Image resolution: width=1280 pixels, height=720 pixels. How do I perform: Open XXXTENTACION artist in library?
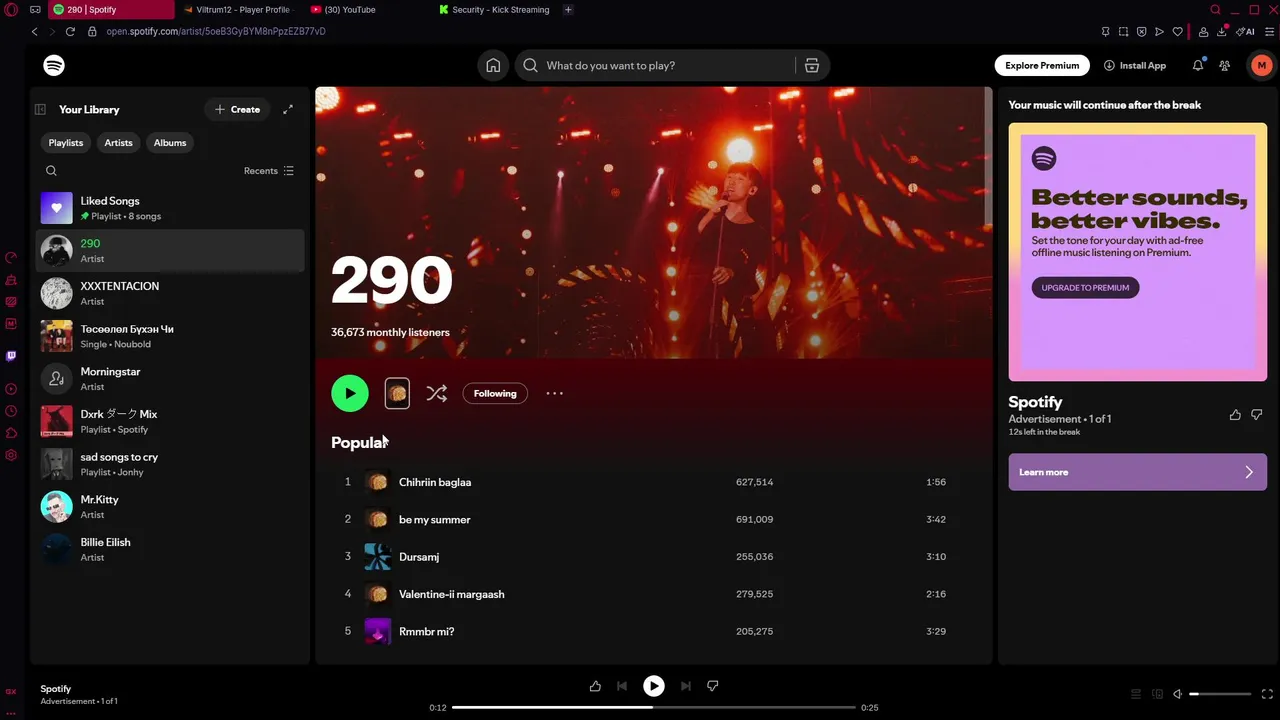point(170,293)
